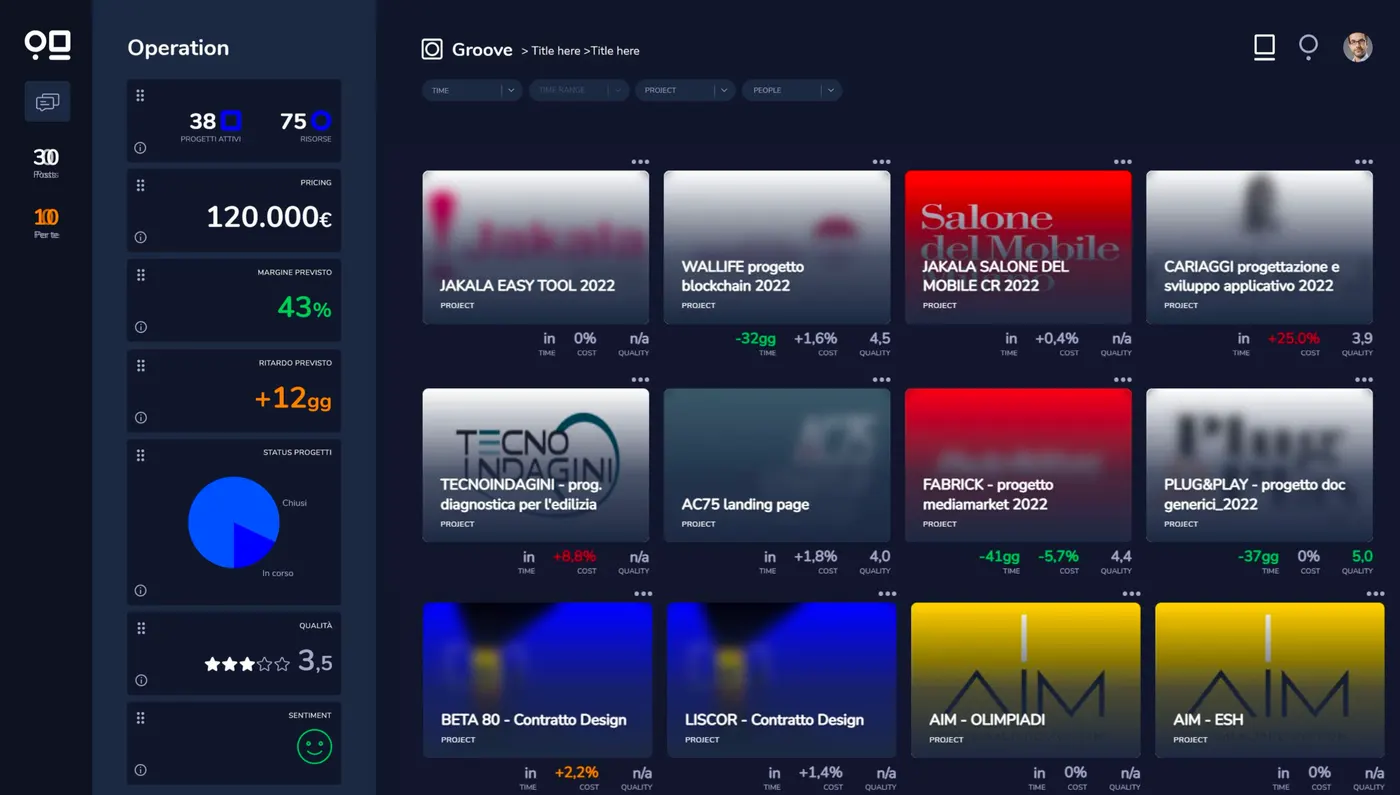The width and height of the screenshot is (1400, 795).
Task: Click the orange 10 counter in sidebar
Action: [46, 223]
